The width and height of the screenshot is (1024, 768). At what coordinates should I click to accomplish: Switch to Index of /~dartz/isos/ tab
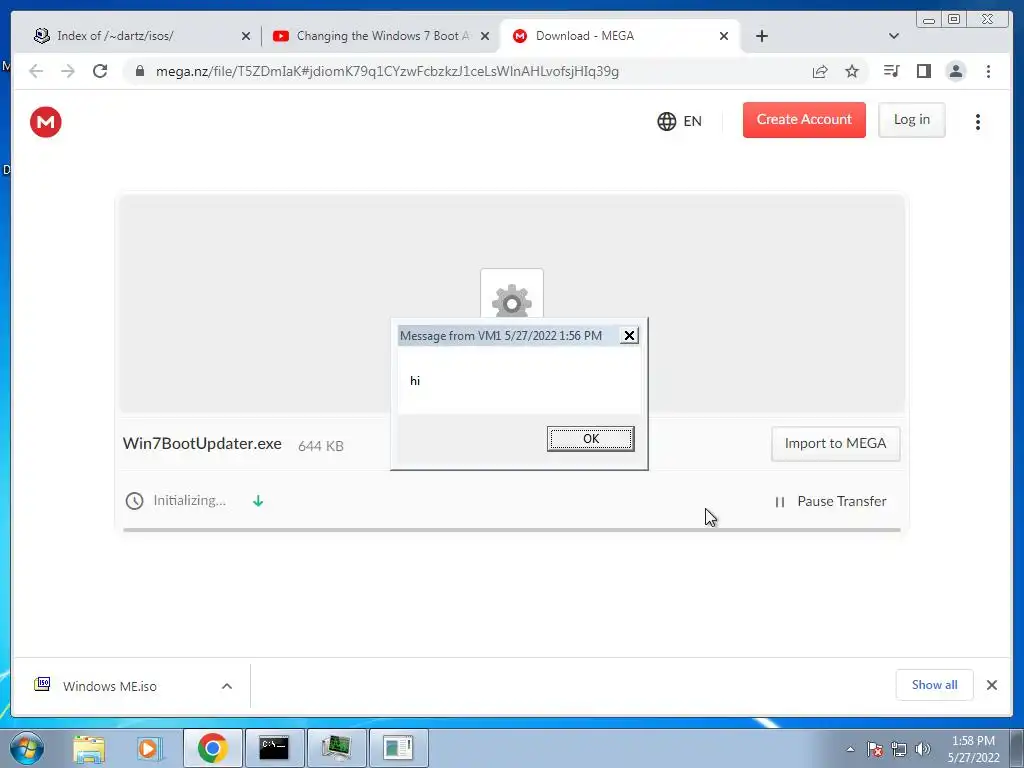click(x=115, y=36)
